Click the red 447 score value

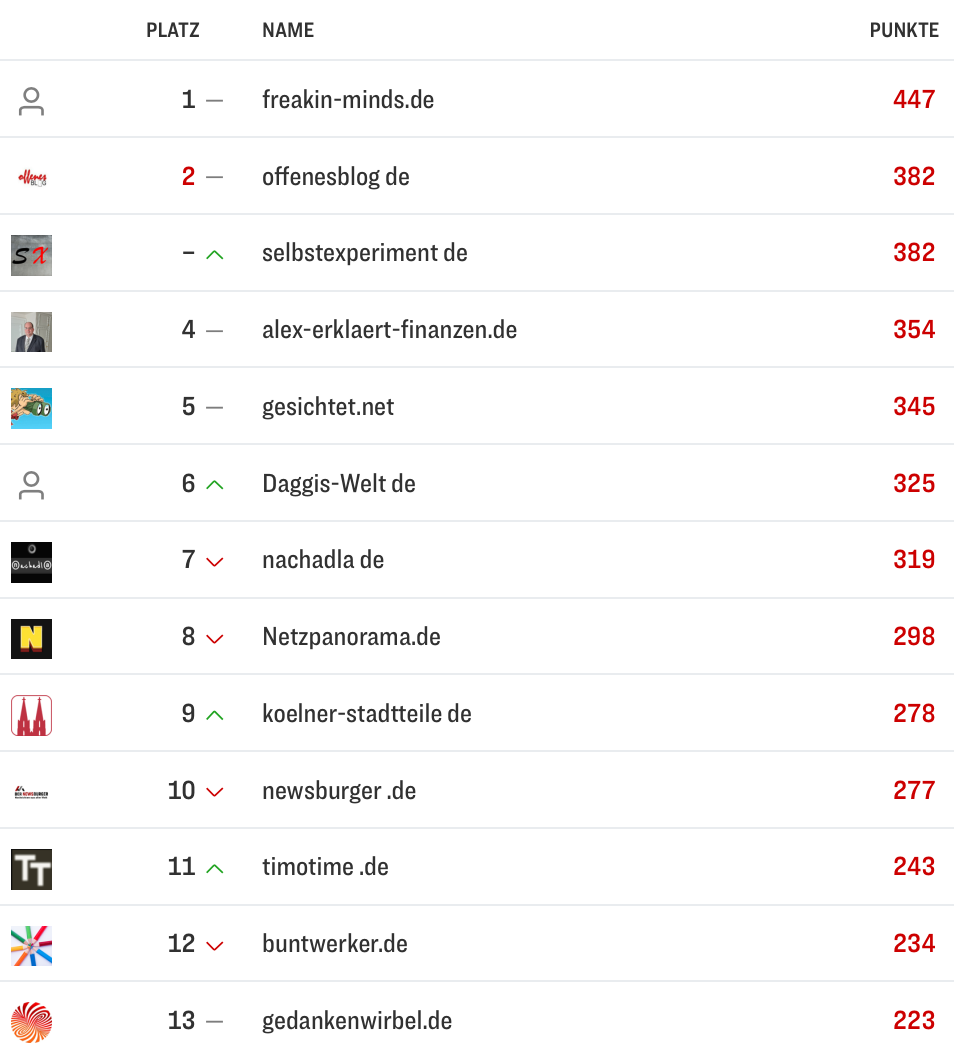click(914, 100)
